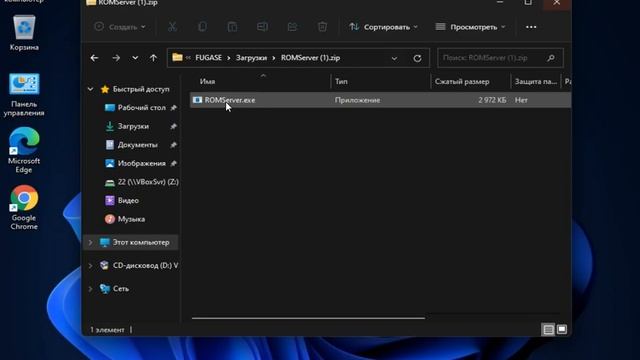Click the 2 972 KB size cell
The width and height of the screenshot is (640, 360).
pyautogui.click(x=492, y=100)
